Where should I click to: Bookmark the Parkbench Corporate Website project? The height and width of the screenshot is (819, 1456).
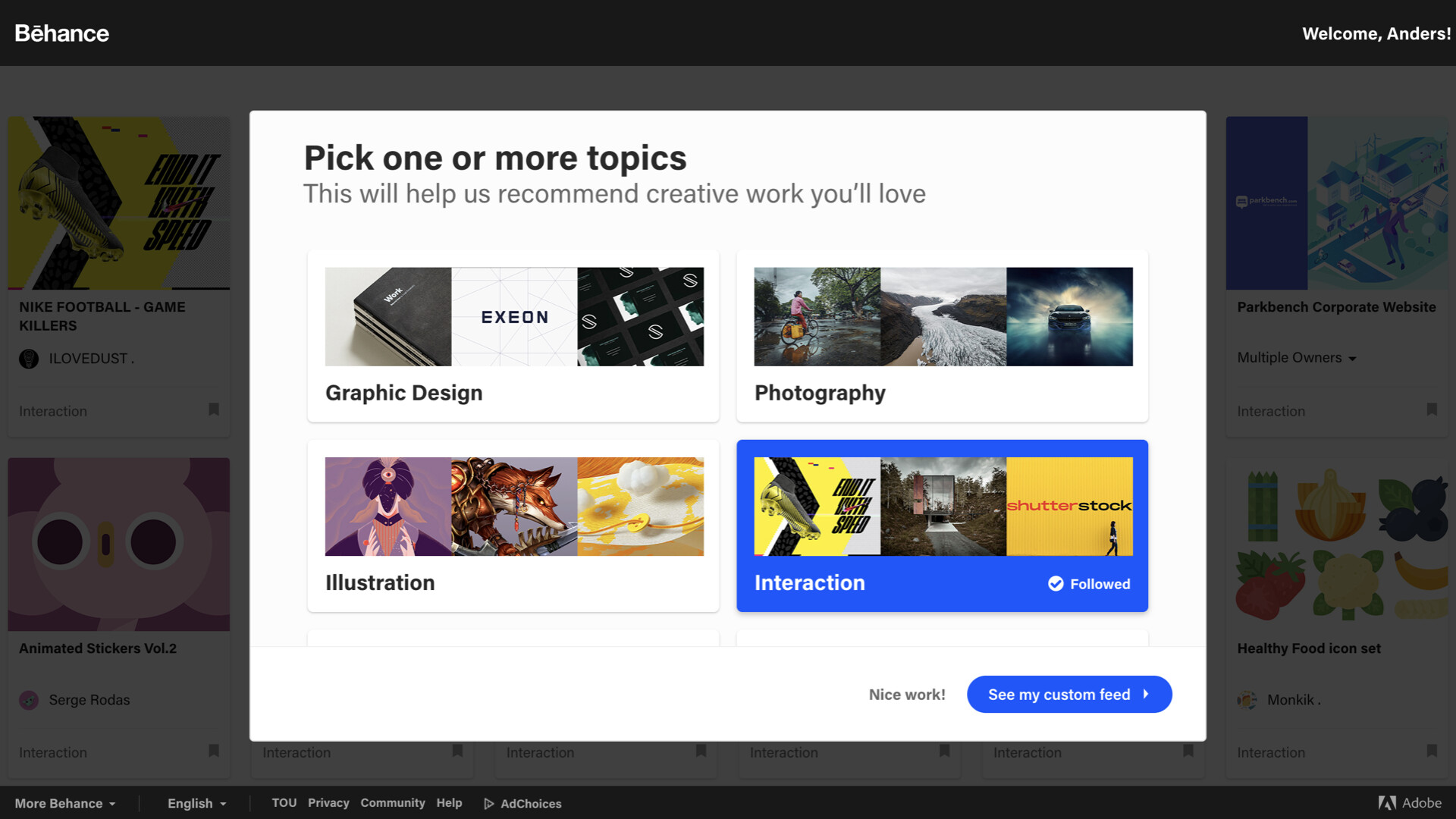click(x=1432, y=409)
